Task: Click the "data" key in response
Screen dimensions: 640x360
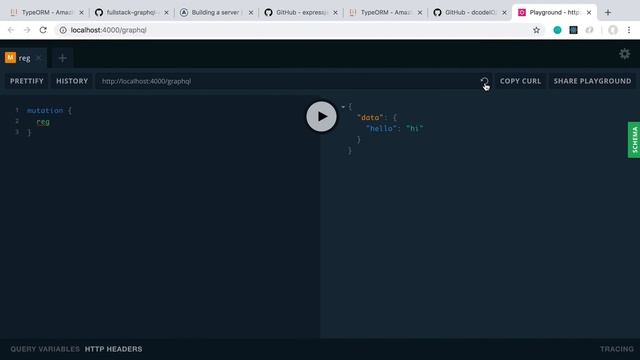Action: point(370,118)
